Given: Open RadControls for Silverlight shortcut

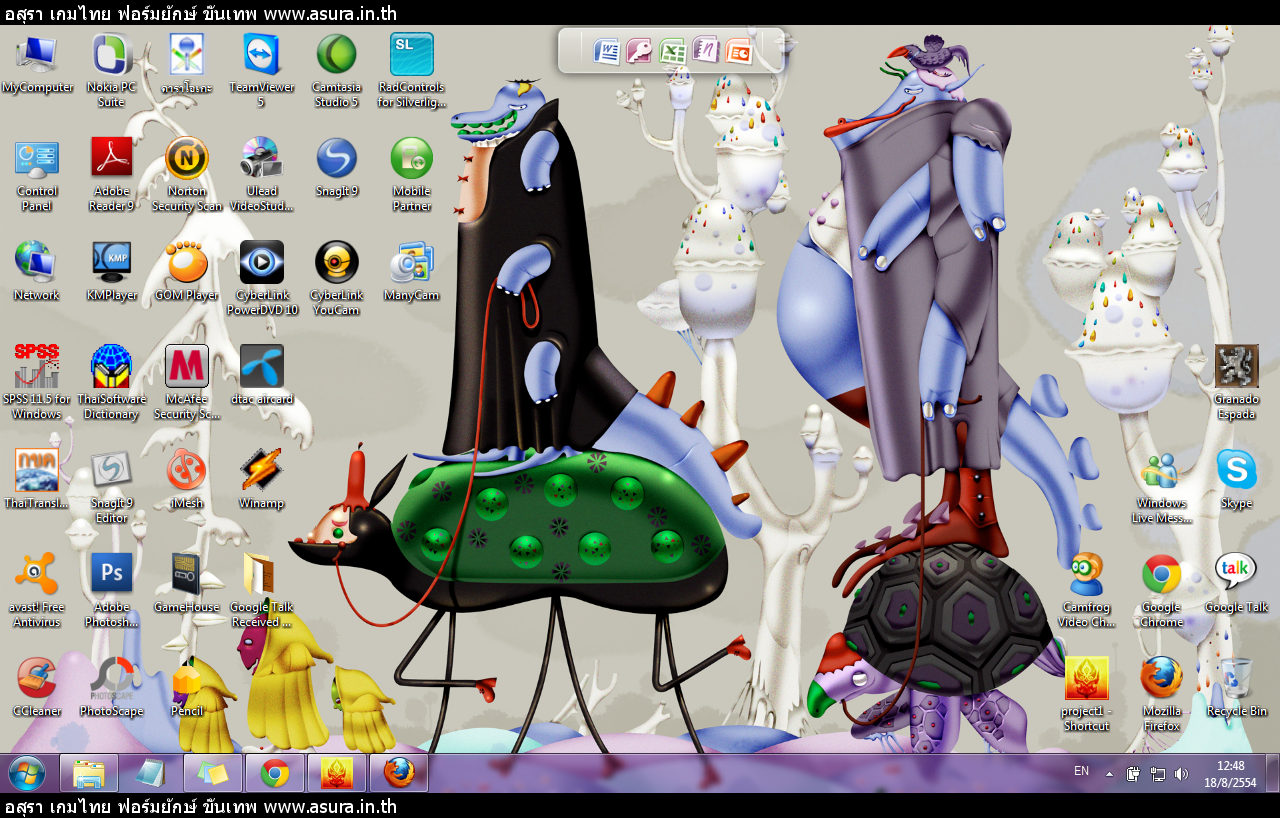Looking at the screenshot, I should point(411,71).
